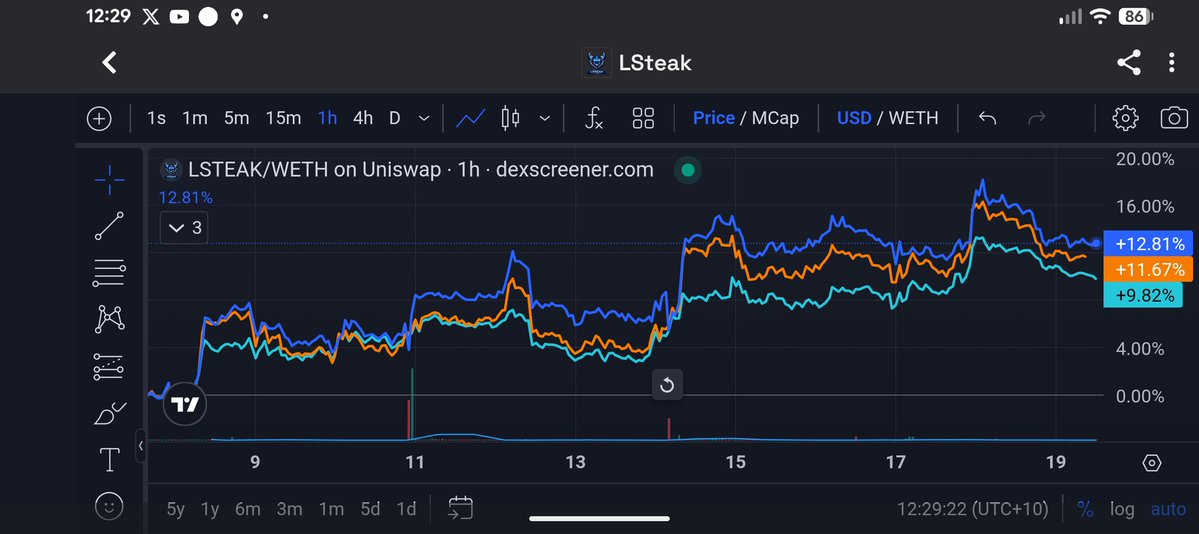Click the TradingView logo
Viewport: 1199px width, 534px height.
[185, 404]
